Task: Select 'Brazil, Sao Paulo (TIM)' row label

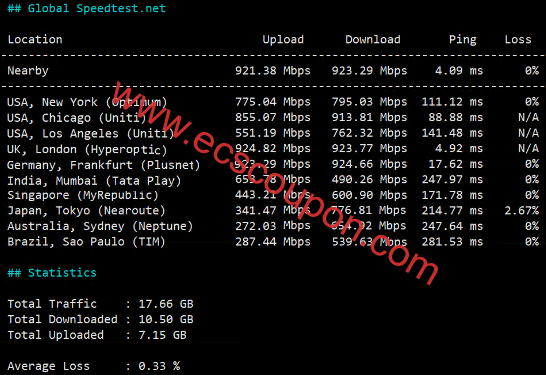Action: (x=86, y=242)
